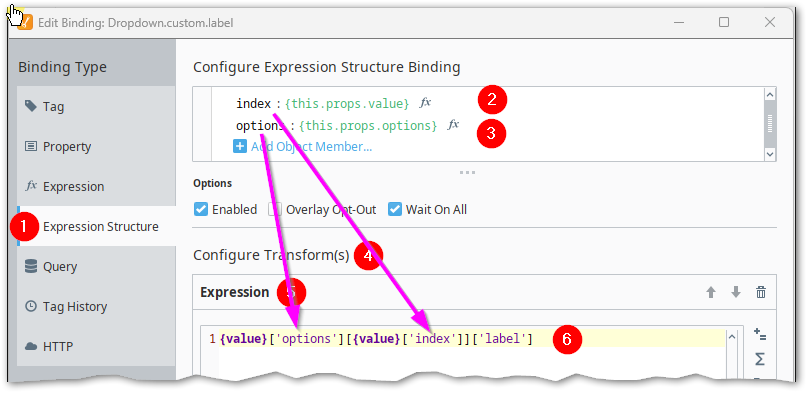807x393 pixels.
Task: Move the Expression transform down
Action: point(736,293)
